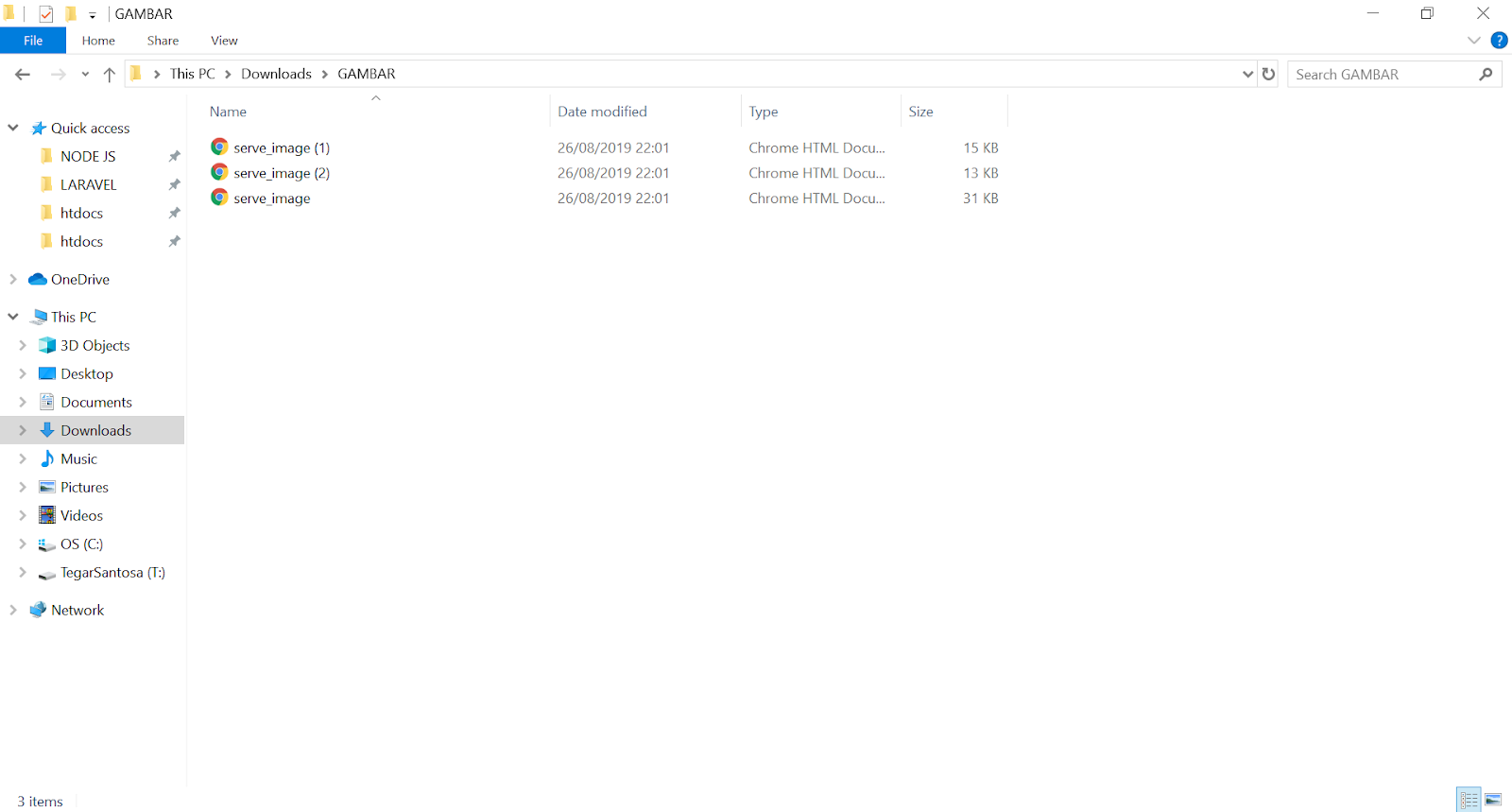The image size is (1512, 812).
Task: Expand the Network tree node
Action: (13, 610)
